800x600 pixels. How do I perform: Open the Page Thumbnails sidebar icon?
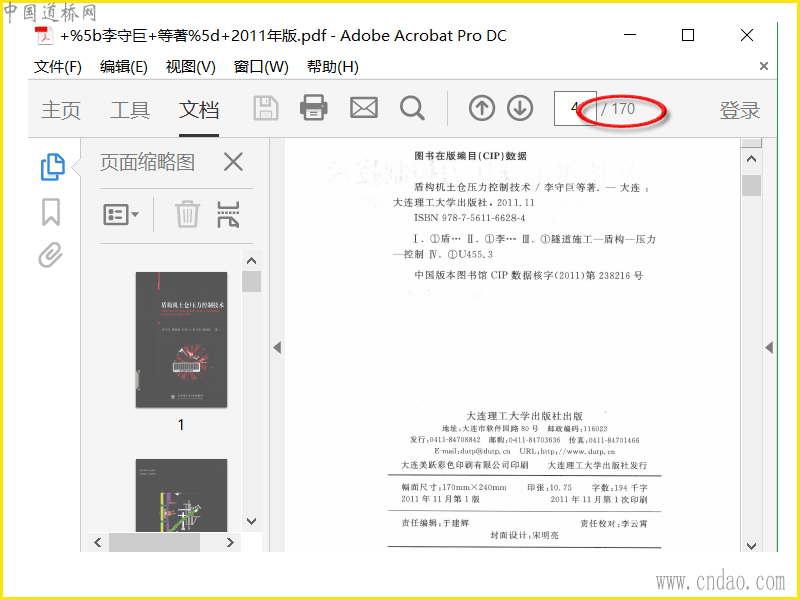pos(53,166)
